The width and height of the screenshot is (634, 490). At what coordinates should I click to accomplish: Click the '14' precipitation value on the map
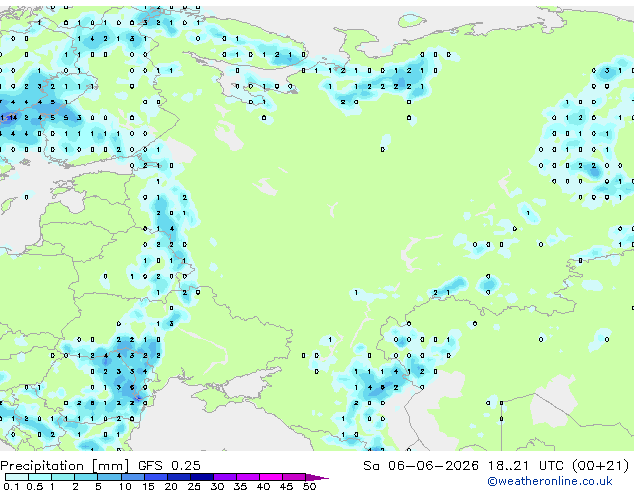click(13, 118)
